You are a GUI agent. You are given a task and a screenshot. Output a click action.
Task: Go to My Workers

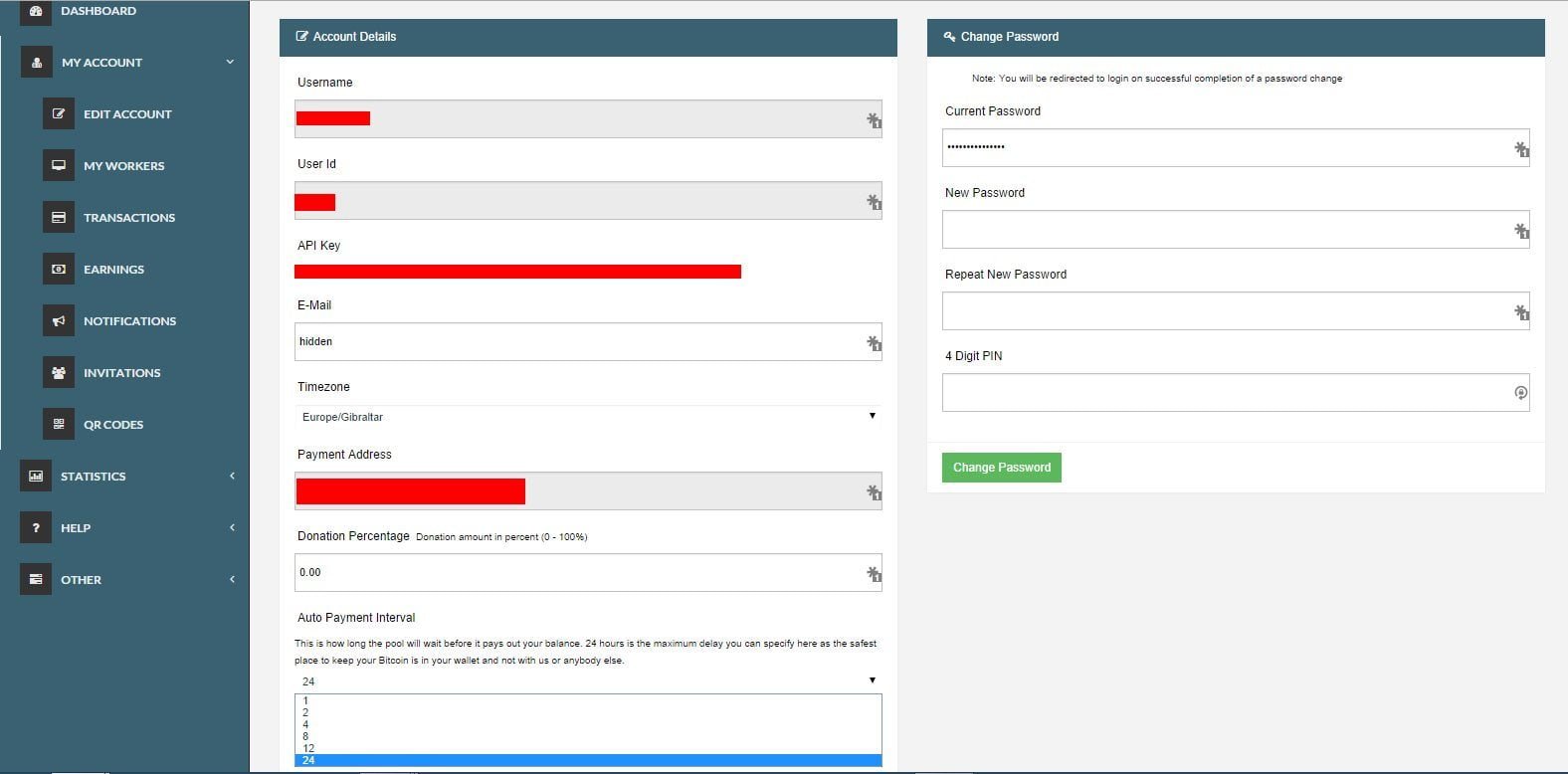click(x=124, y=166)
